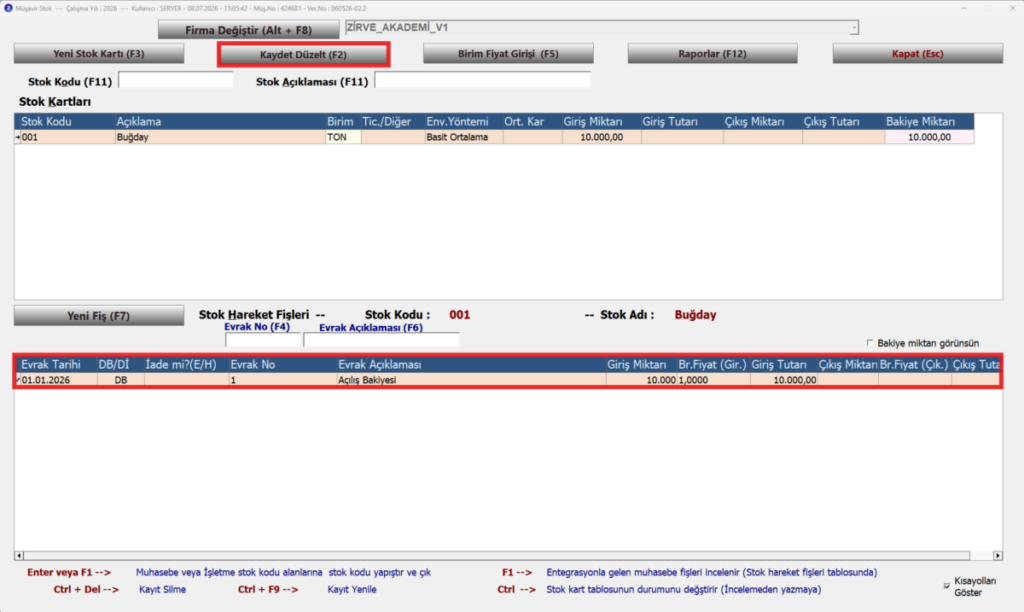This screenshot has width=1024, height=612.
Task: Sort by Stok Kodu column header
Action: coord(65,121)
